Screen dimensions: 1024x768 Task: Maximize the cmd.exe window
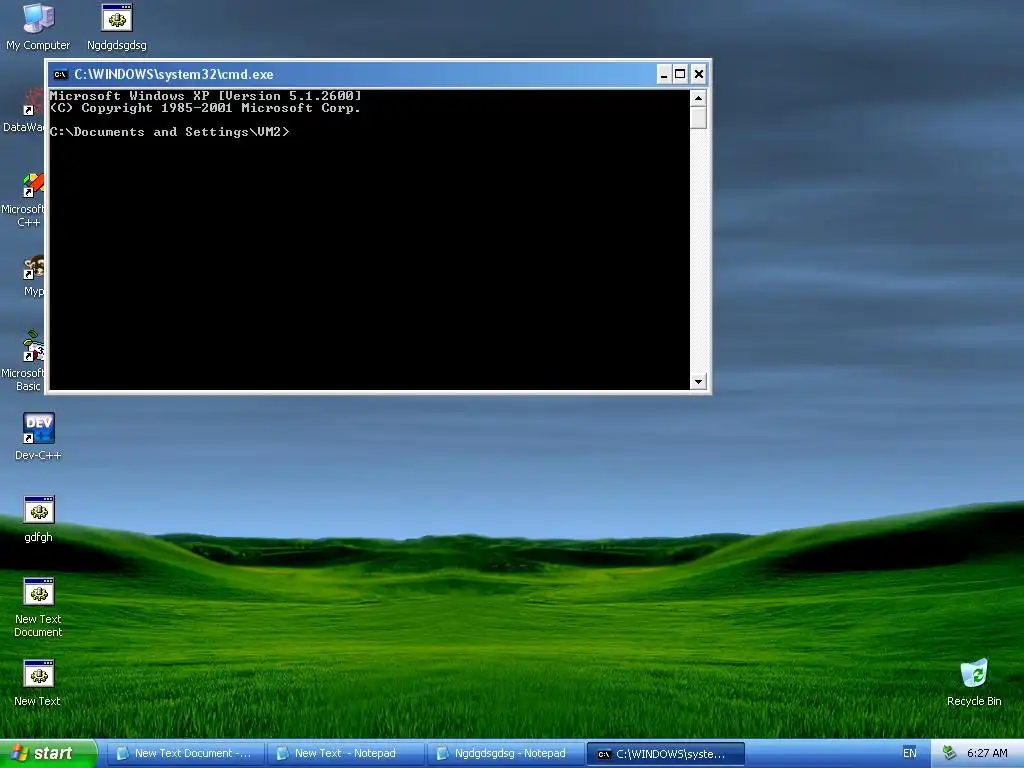click(680, 74)
